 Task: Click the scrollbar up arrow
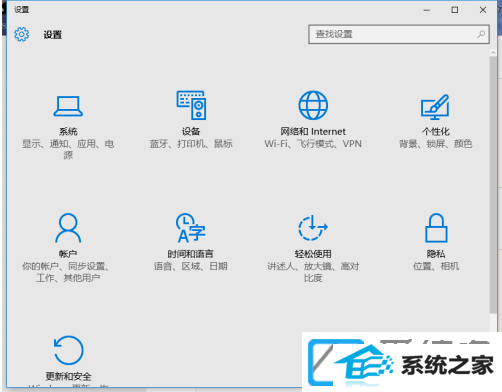coord(493,53)
